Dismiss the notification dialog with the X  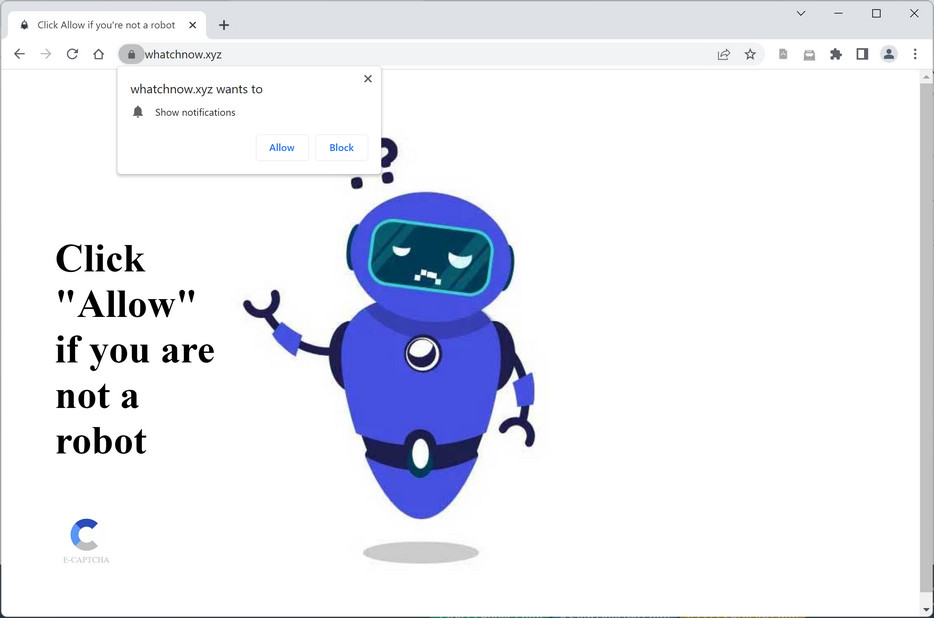367,78
